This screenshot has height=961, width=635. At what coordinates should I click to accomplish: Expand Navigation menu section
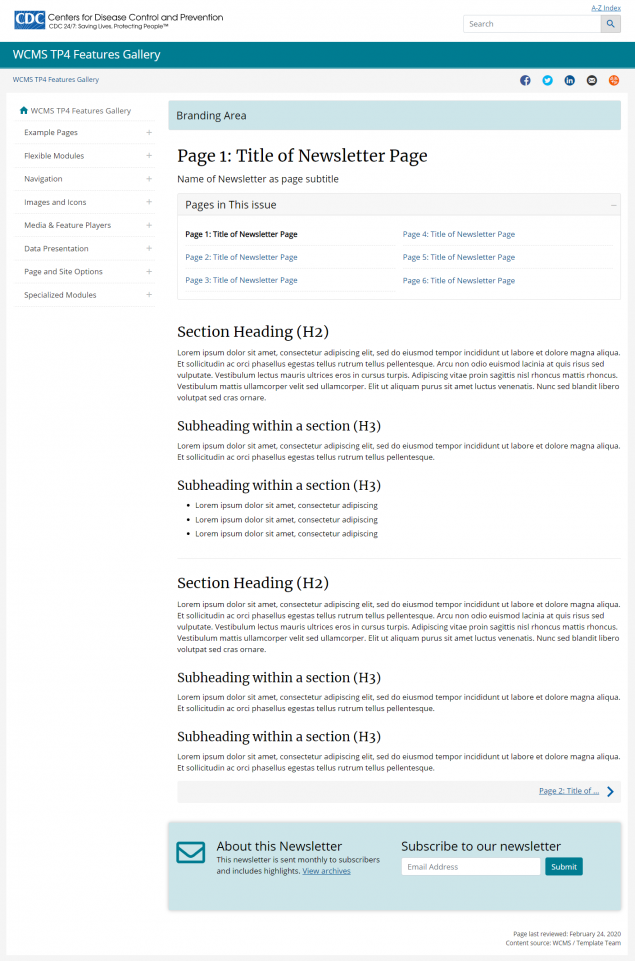coord(149,179)
